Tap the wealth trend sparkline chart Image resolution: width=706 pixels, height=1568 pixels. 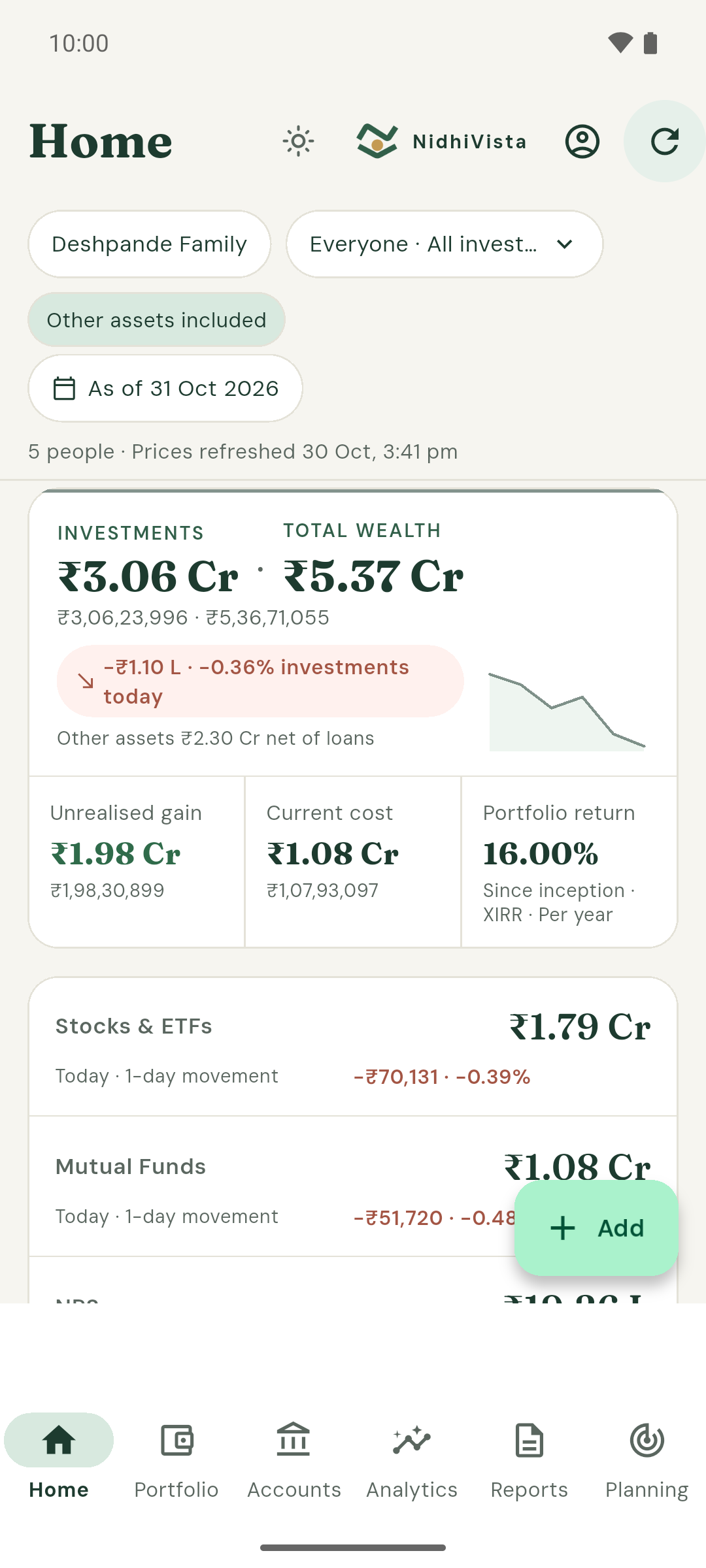pos(567,711)
